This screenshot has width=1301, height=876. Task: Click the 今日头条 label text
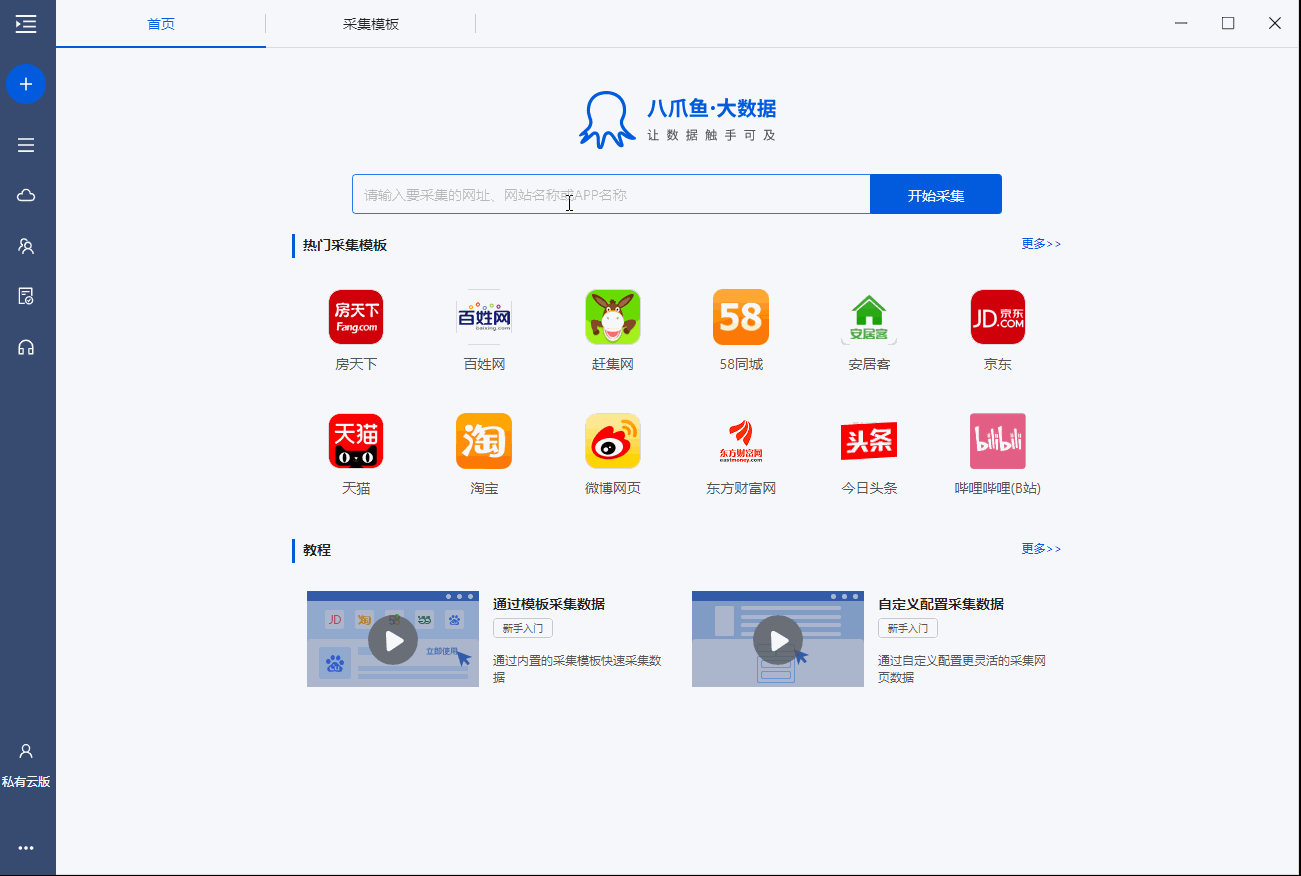(x=869, y=489)
